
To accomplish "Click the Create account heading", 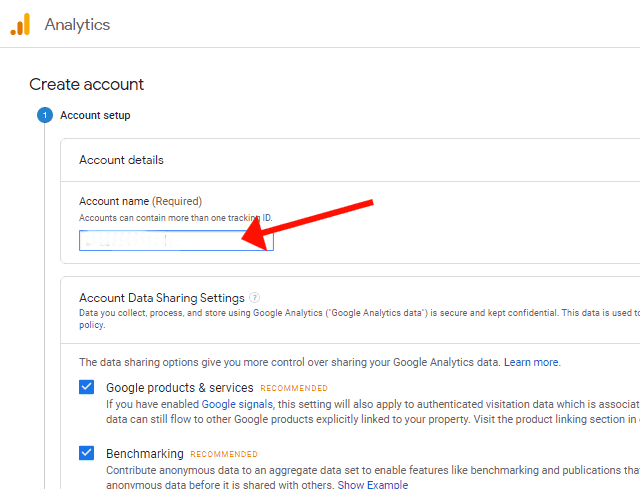I will click(87, 84).
